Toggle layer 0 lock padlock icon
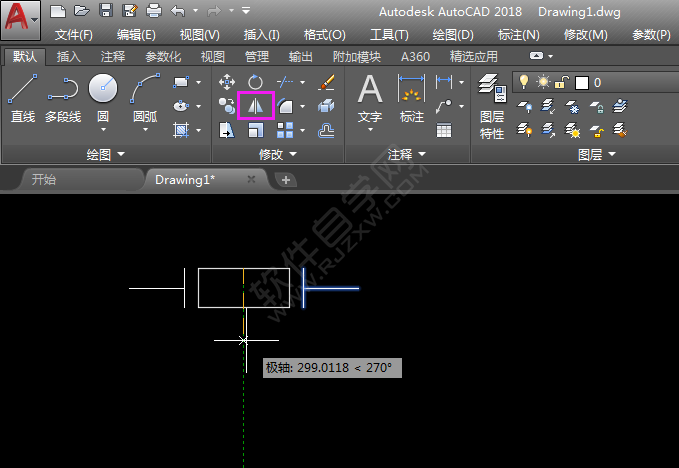Image resolution: width=679 pixels, height=468 pixels. tap(562, 82)
